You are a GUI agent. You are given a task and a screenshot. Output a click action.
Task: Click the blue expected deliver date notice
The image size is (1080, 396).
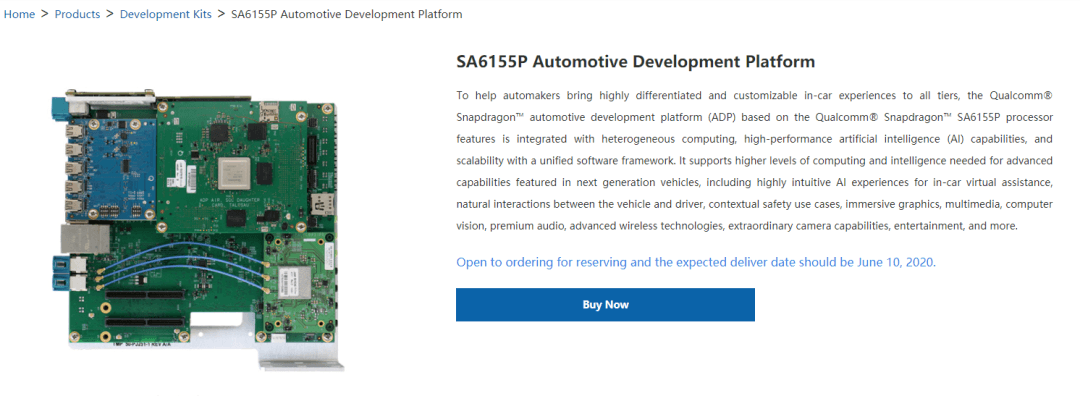pos(696,262)
